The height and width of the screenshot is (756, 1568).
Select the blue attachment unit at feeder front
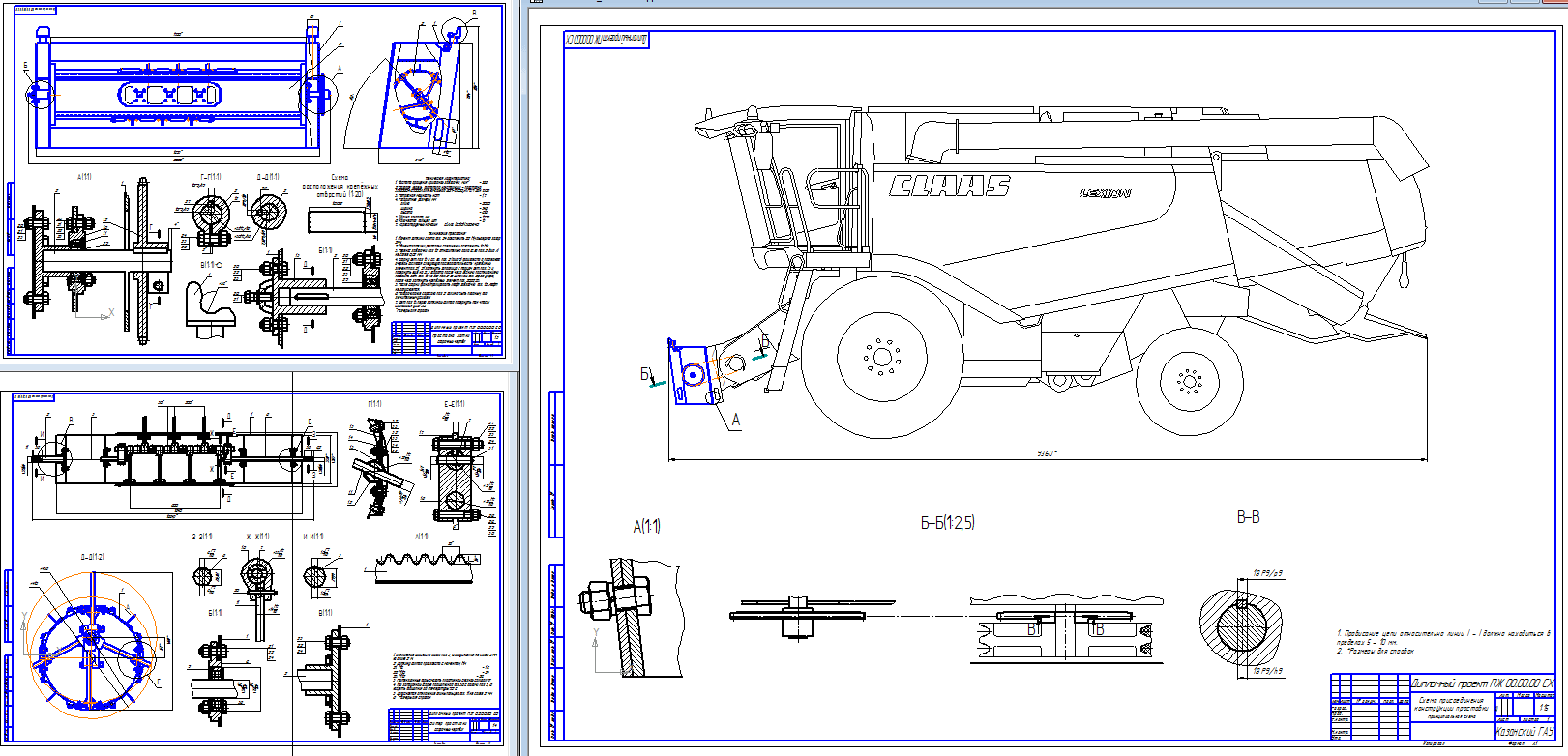pyautogui.click(x=693, y=370)
